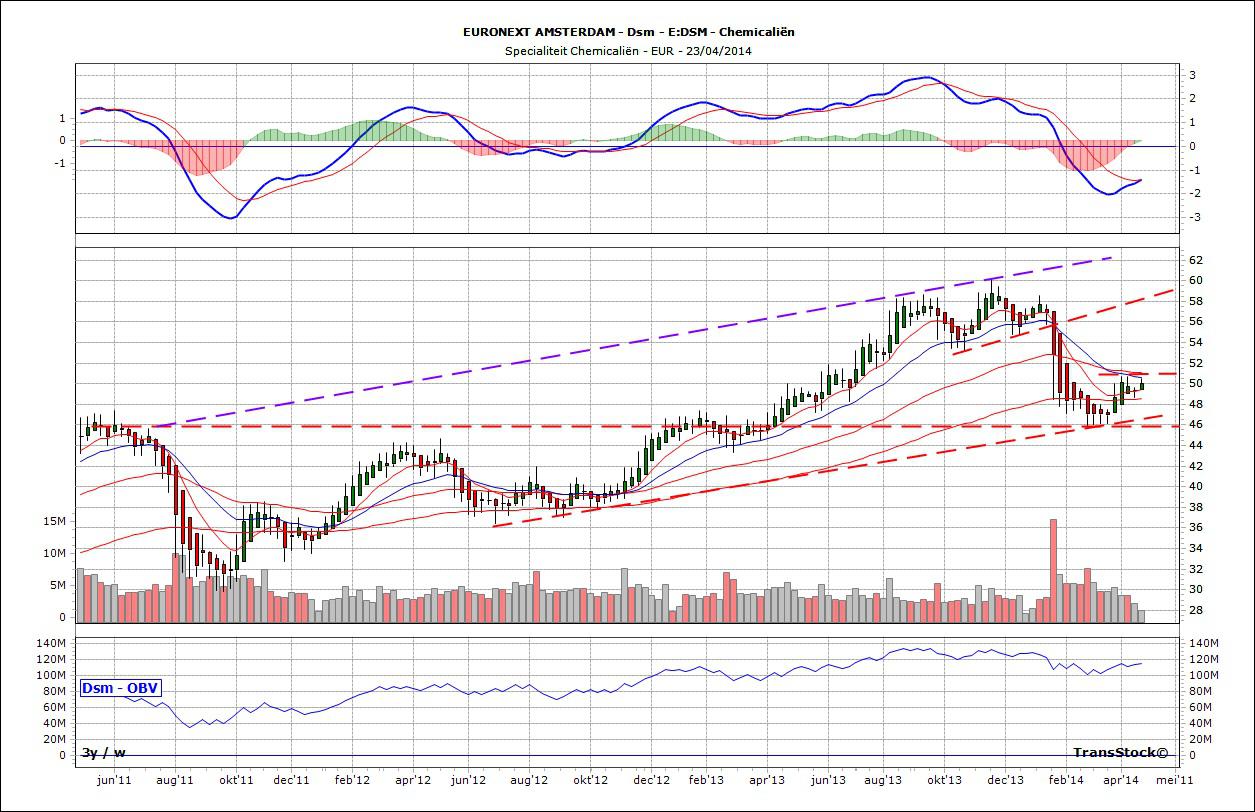Click the 15M volume axis label
The image size is (1255, 812).
[55, 521]
